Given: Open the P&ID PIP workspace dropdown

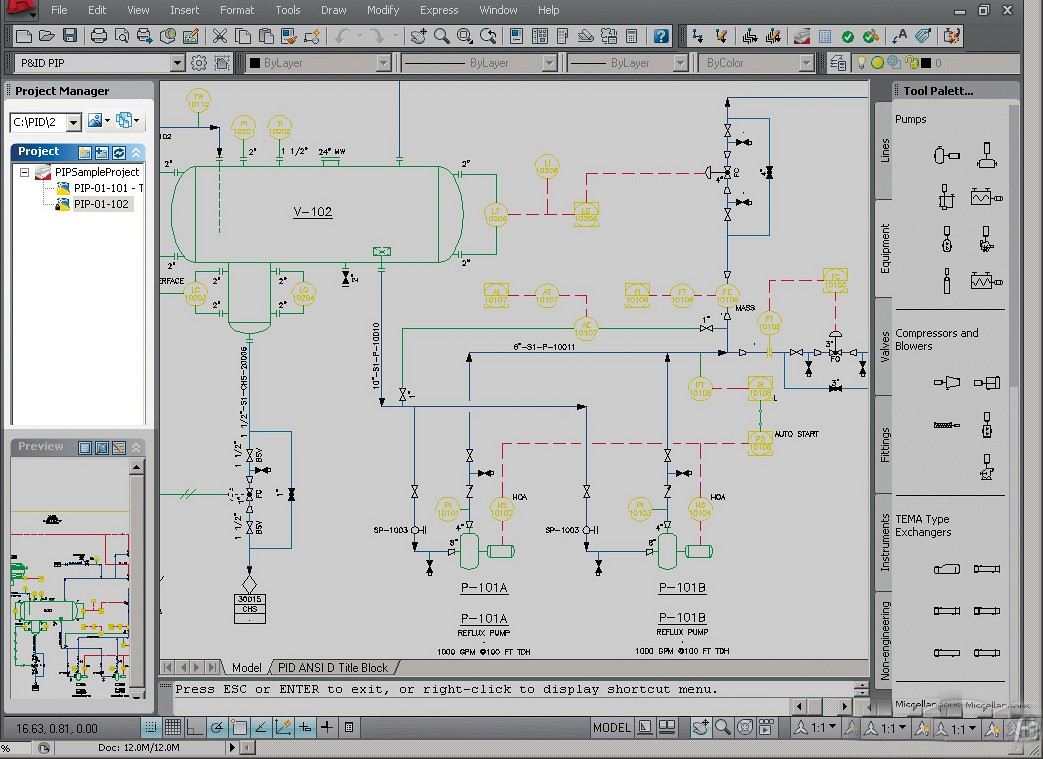Looking at the screenshot, I should pyautogui.click(x=179, y=61).
